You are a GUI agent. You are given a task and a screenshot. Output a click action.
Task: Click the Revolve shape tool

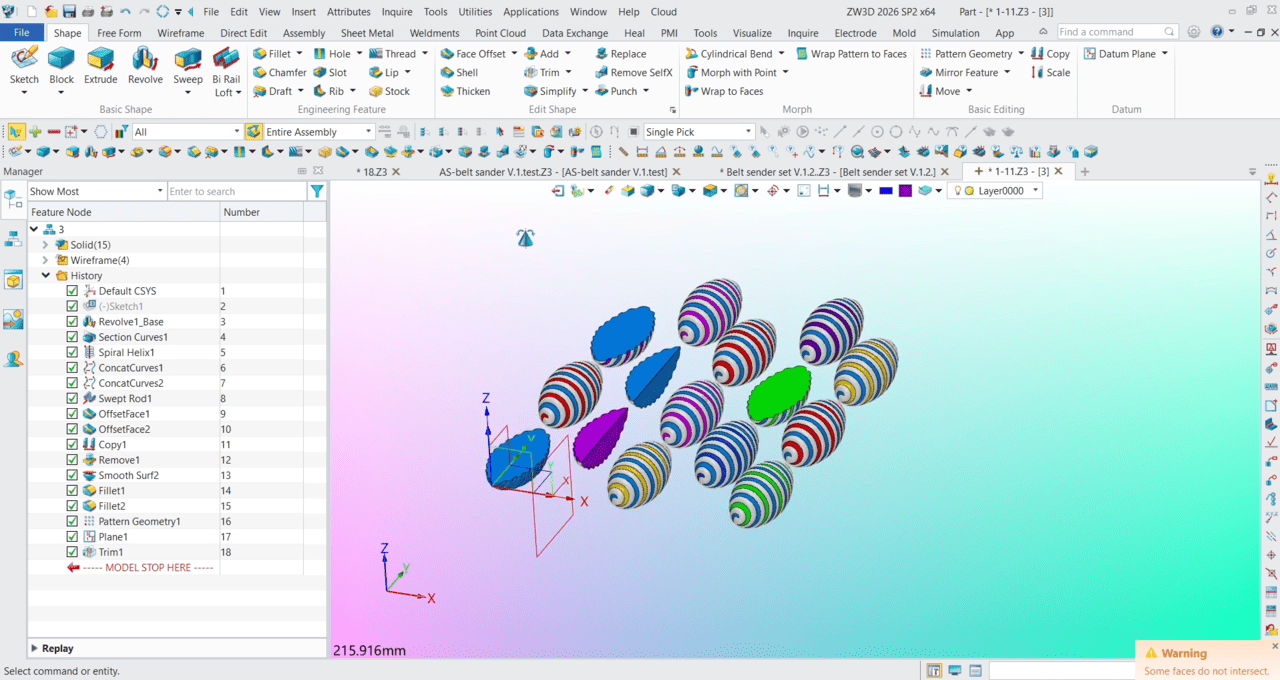145,66
